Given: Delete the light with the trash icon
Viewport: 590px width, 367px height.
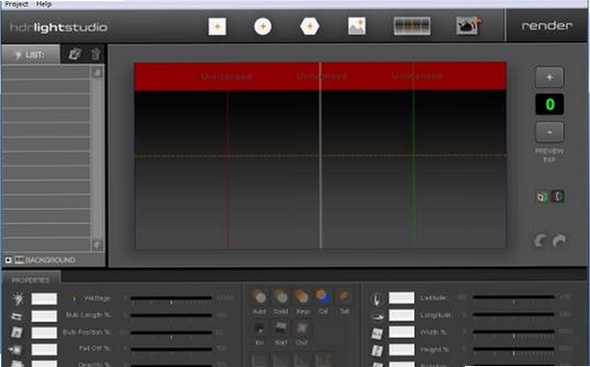Looking at the screenshot, I should tap(96, 54).
